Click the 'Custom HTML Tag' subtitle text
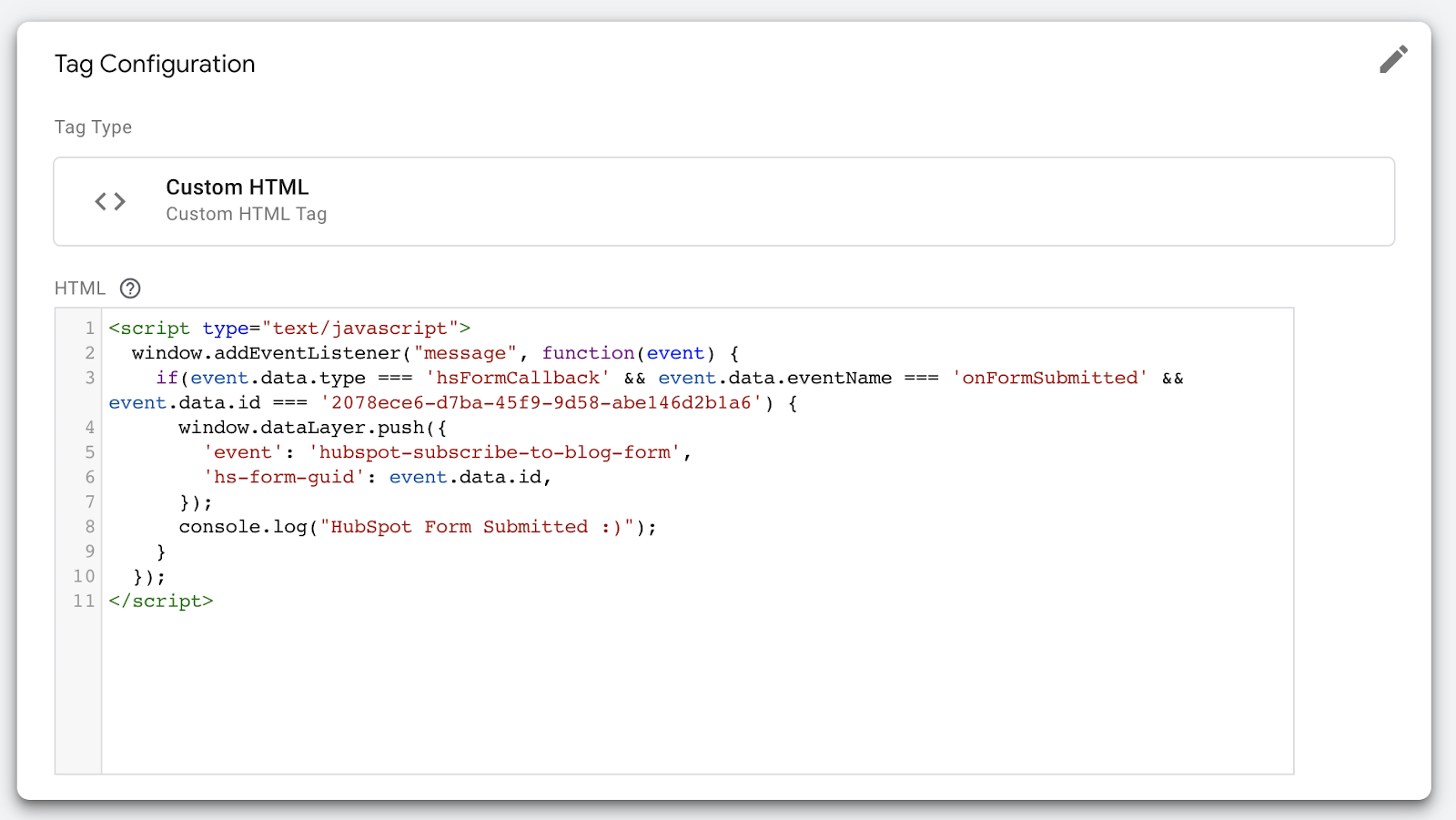Image resolution: width=1456 pixels, height=820 pixels. (246, 214)
